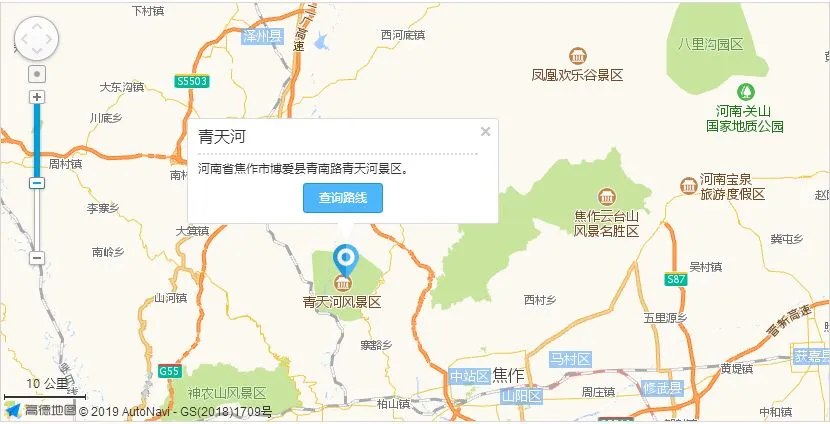Open the 凤凰欢乐谷景区 attraction icon
This screenshot has height=424, width=830.
tap(578, 56)
